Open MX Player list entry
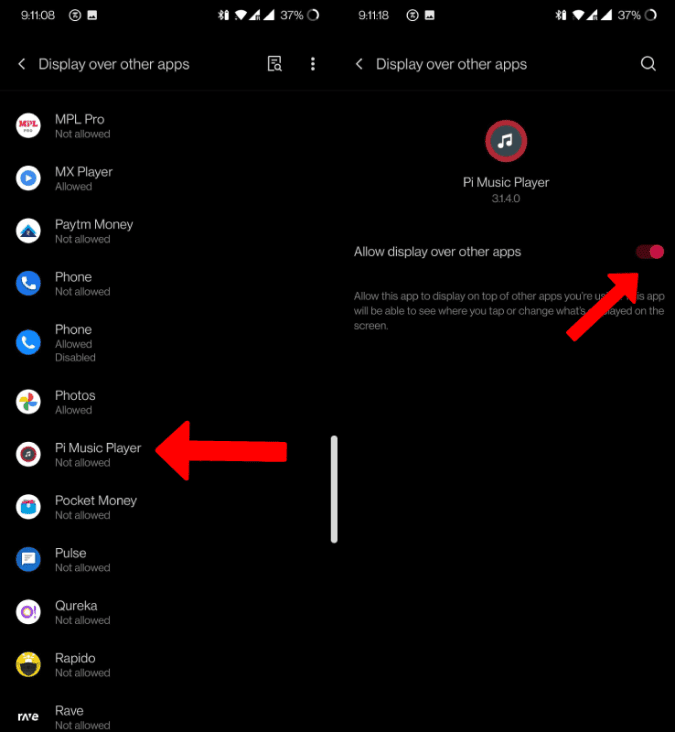The height and width of the screenshot is (732, 675). [x=168, y=178]
